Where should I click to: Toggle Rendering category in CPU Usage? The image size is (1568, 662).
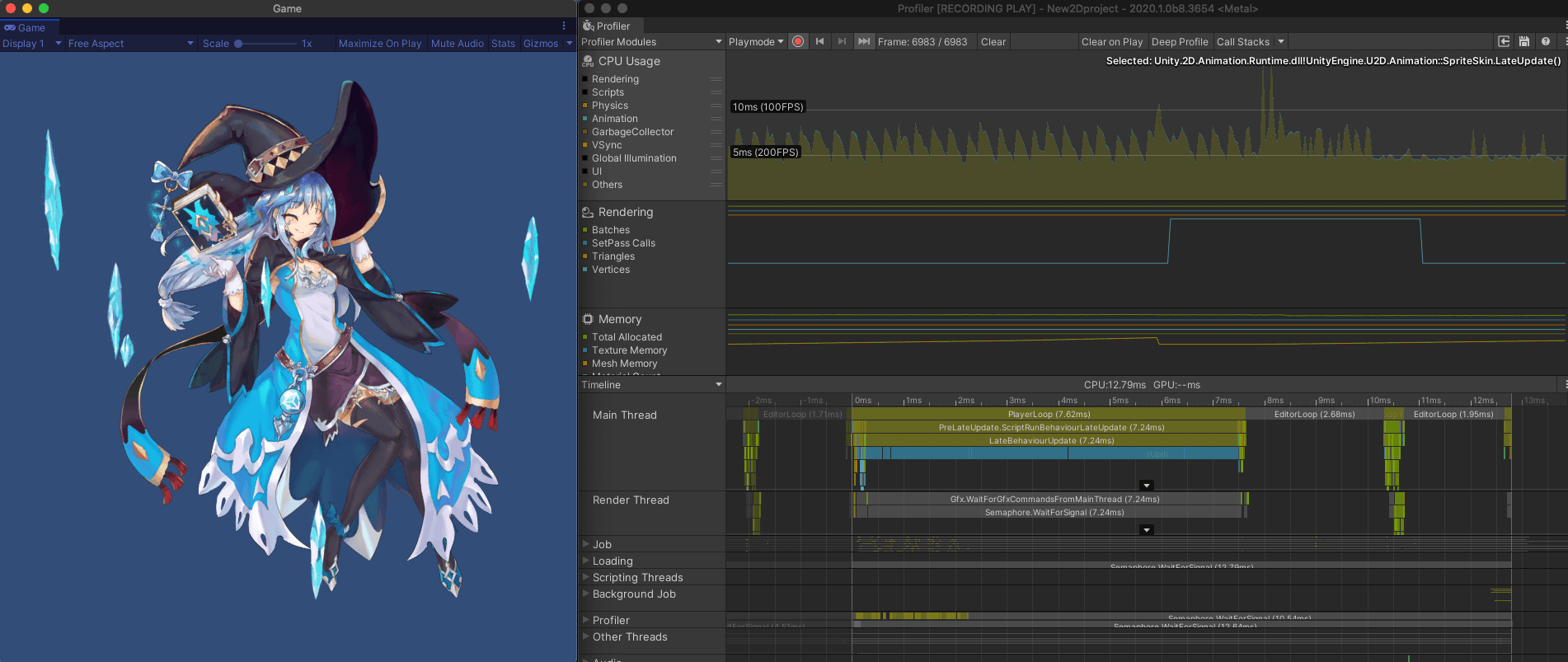[585, 79]
